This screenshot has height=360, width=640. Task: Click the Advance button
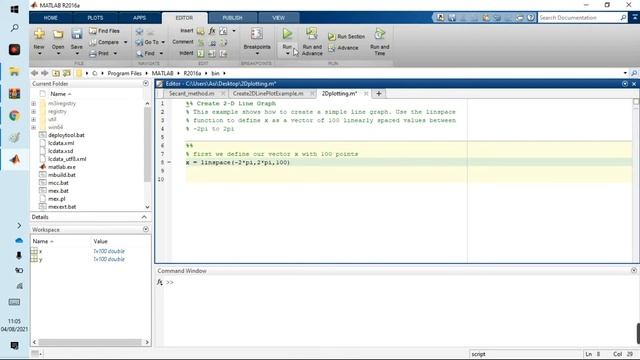343,48
